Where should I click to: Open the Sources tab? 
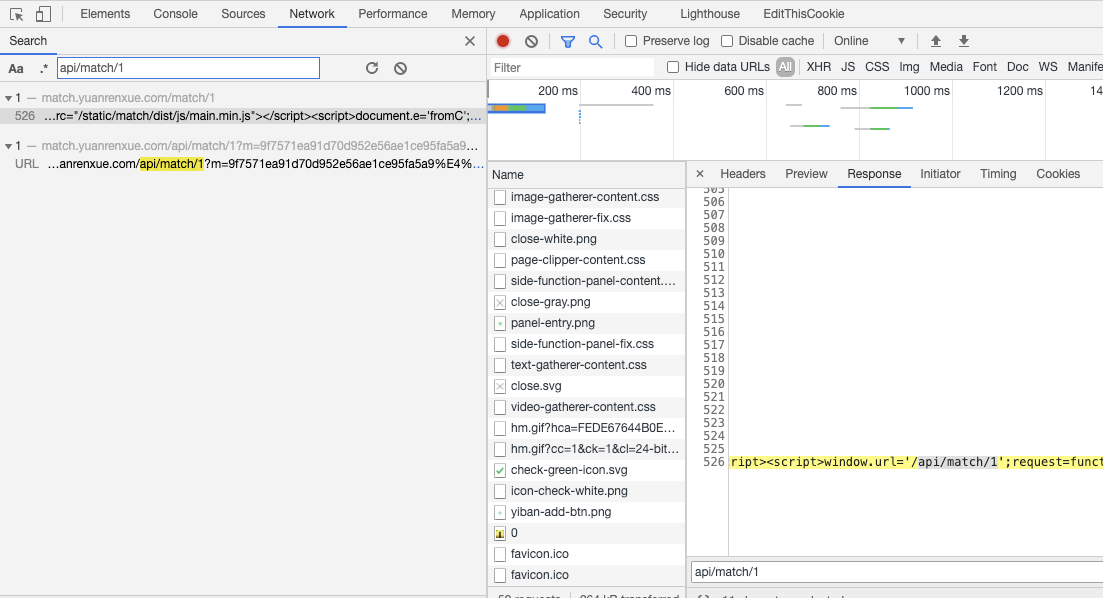pyautogui.click(x=243, y=13)
